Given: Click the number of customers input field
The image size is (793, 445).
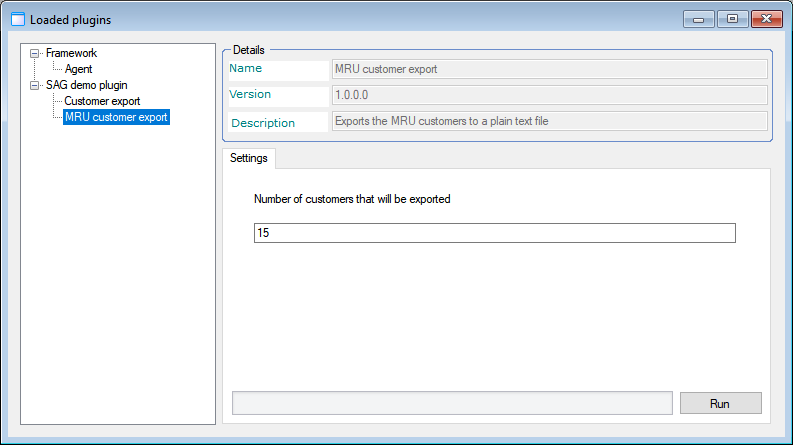Looking at the screenshot, I should click(x=495, y=233).
